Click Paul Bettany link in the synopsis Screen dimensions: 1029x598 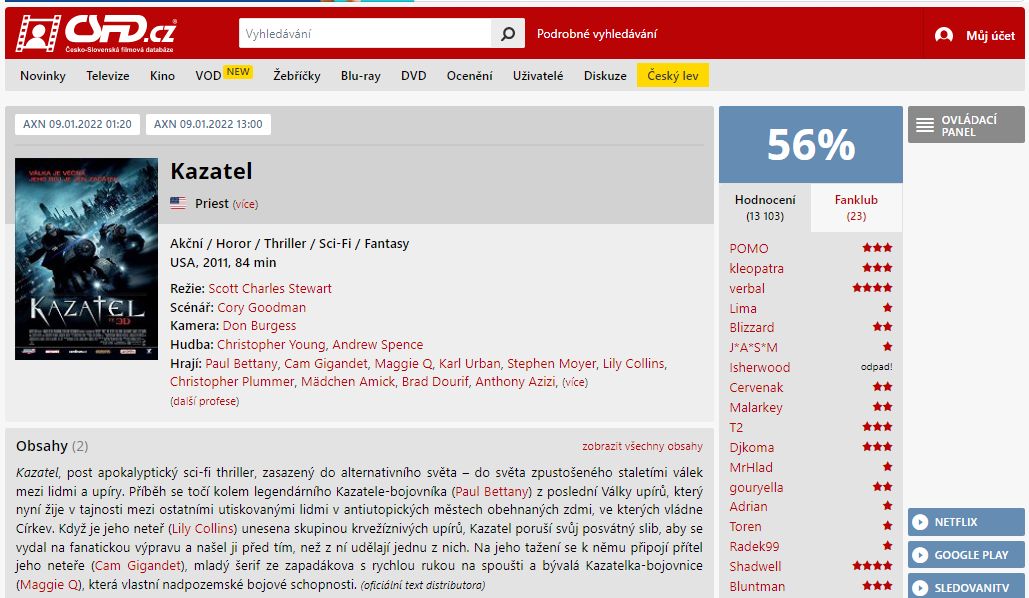pos(492,491)
